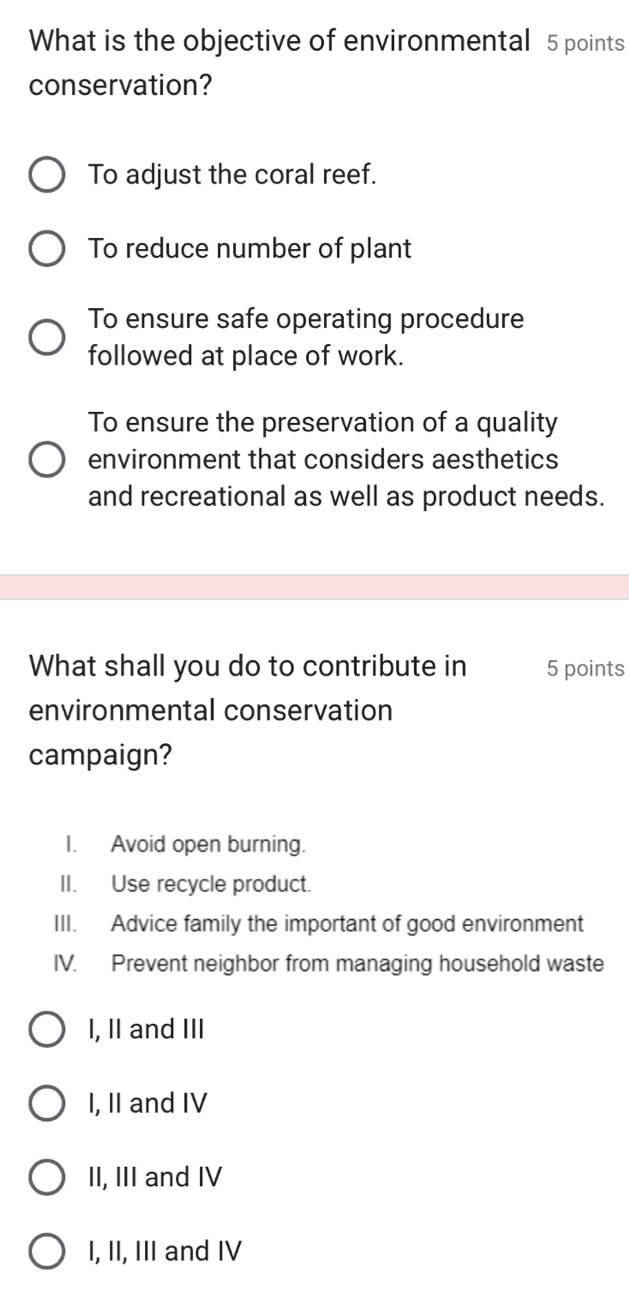This screenshot has width=629, height=1290.
Task: Select "II, III and IV" answer
Action: point(46,1177)
